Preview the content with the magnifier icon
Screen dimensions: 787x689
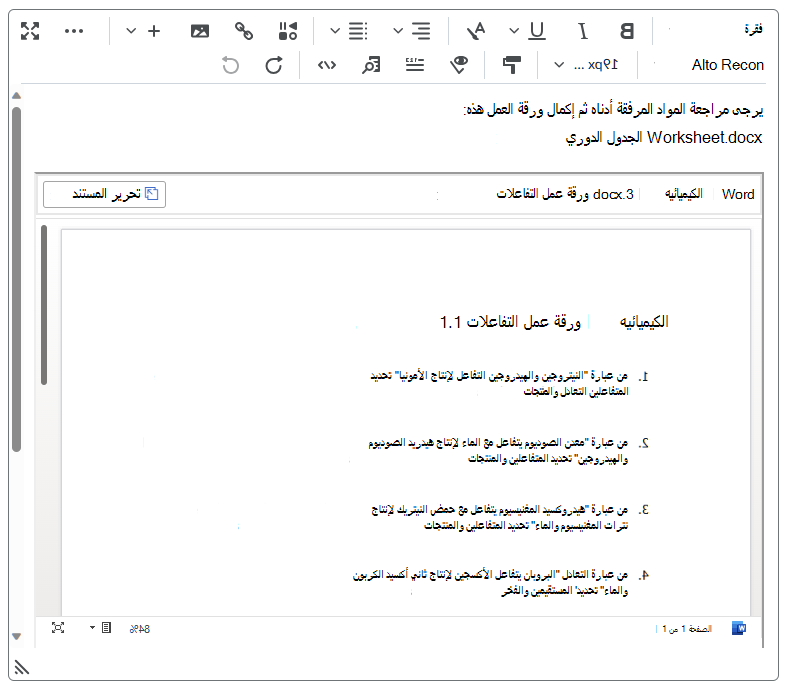(x=371, y=65)
